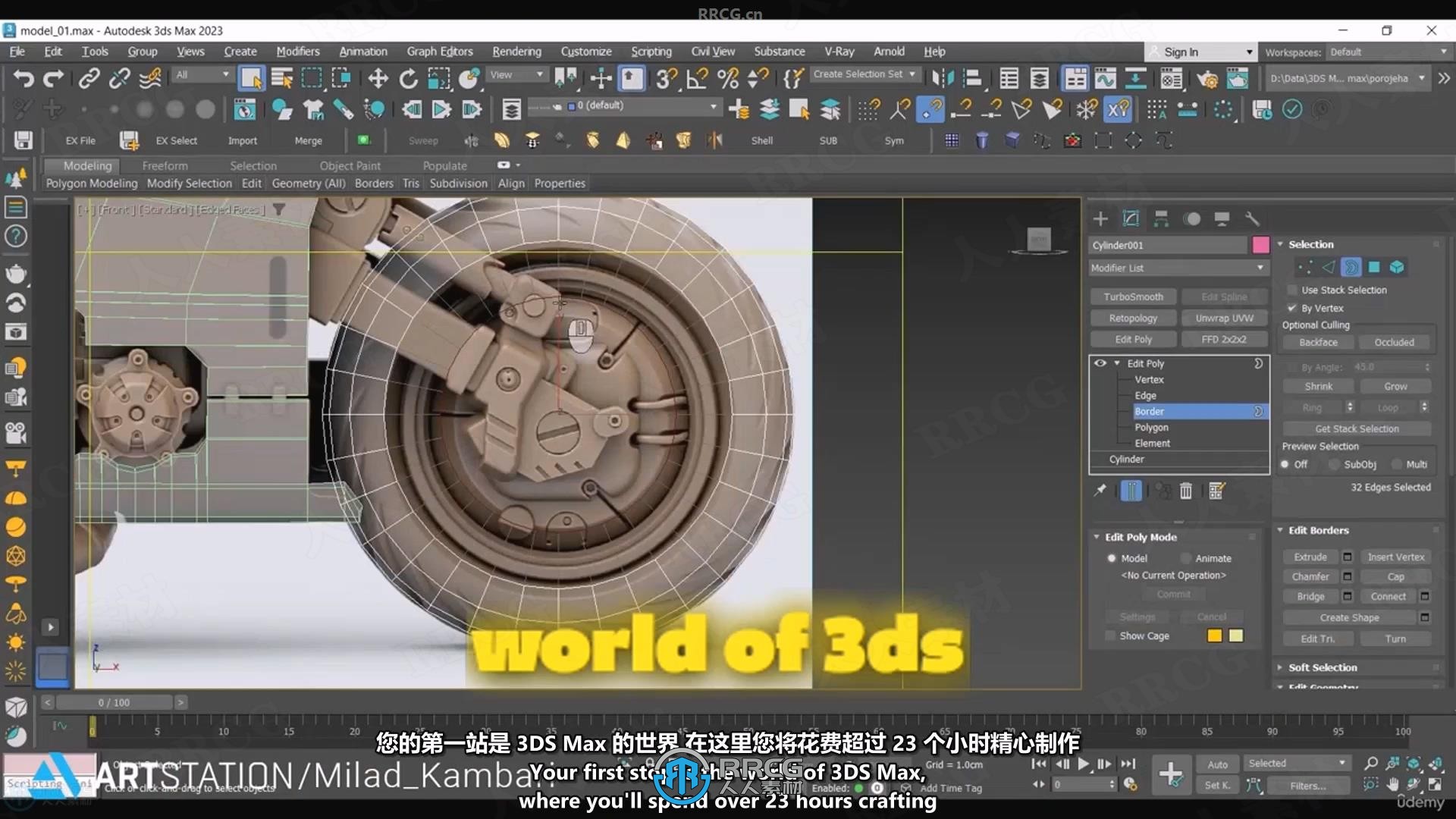
Task: Open the Rendering menu
Action: (516, 52)
